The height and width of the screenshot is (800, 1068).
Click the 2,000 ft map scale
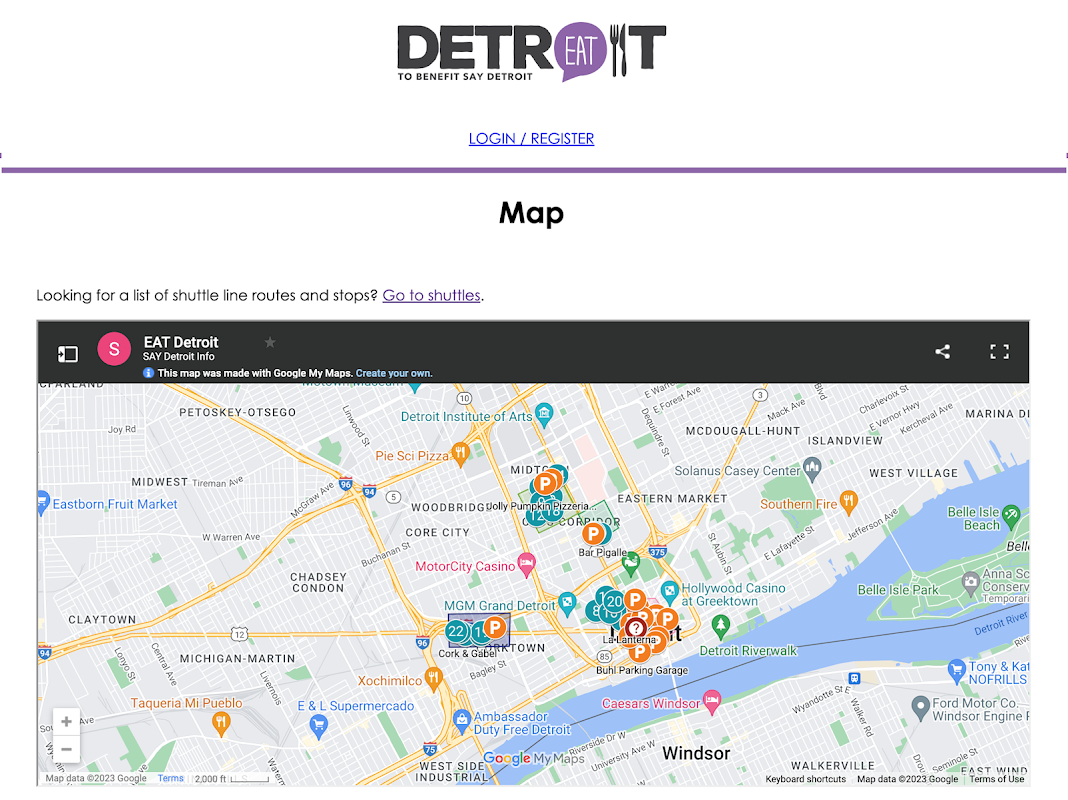(x=232, y=778)
